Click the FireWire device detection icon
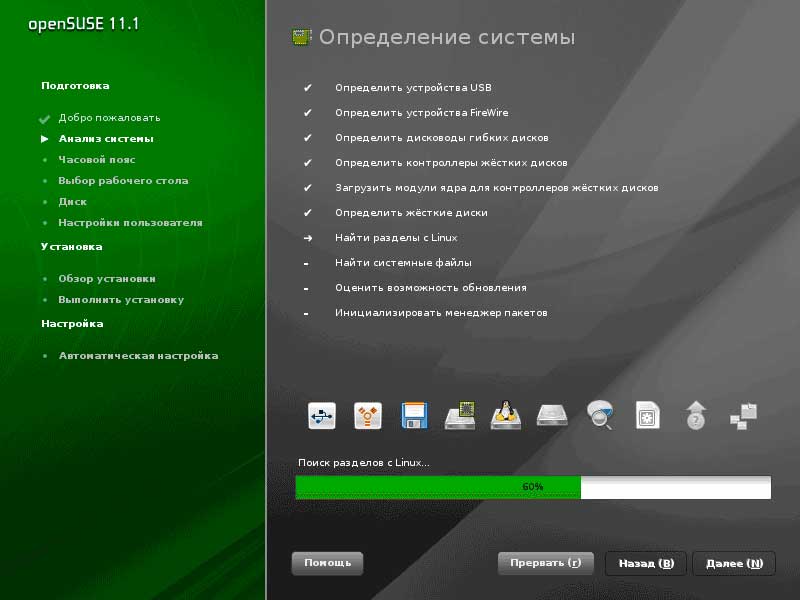The width and height of the screenshot is (800, 600). [368, 415]
